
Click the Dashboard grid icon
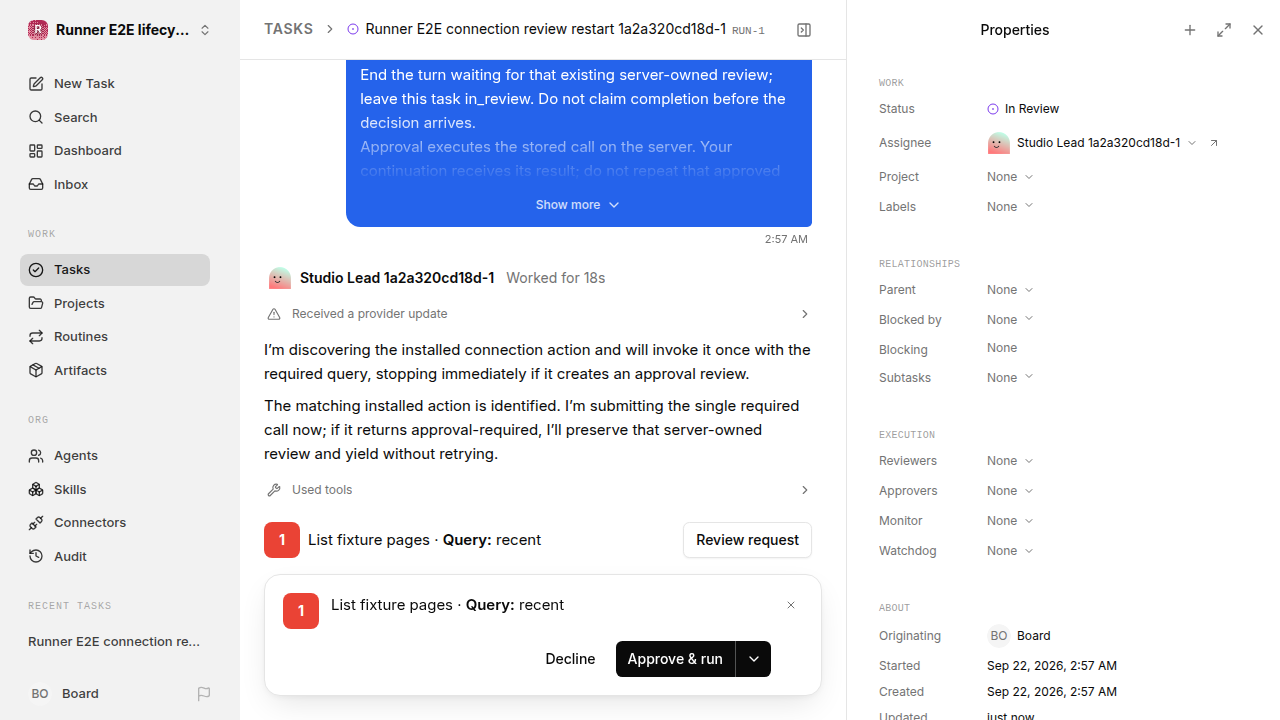(x=36, y=151)
